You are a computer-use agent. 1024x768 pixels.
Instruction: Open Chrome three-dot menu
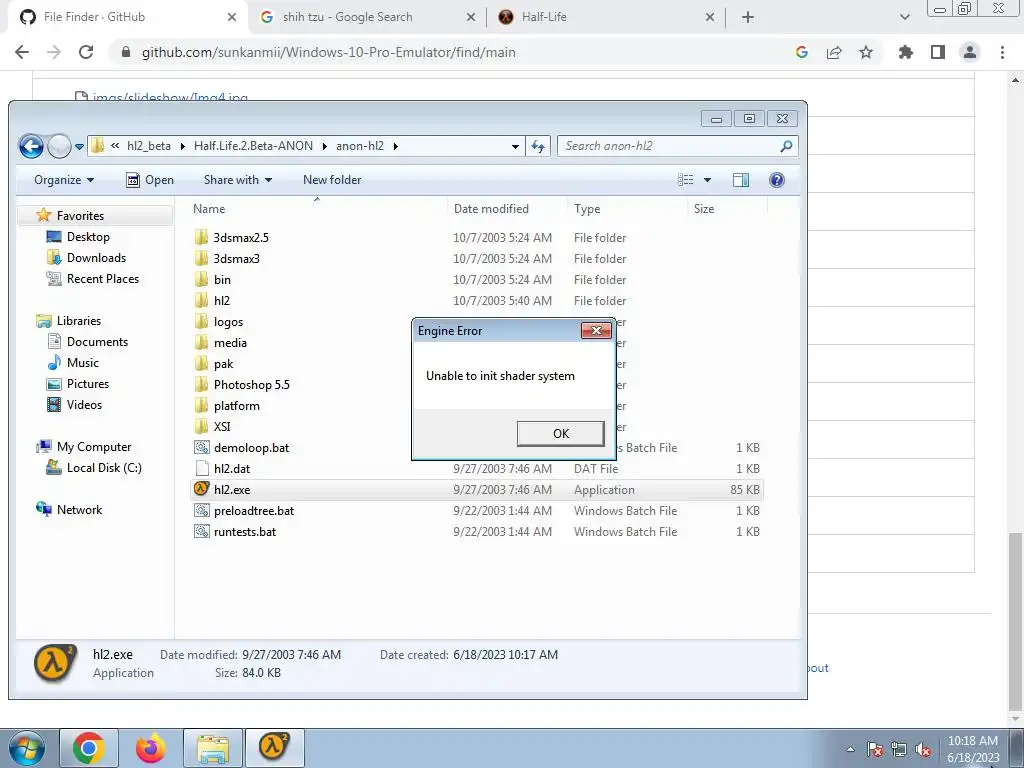pos(1002,52)
